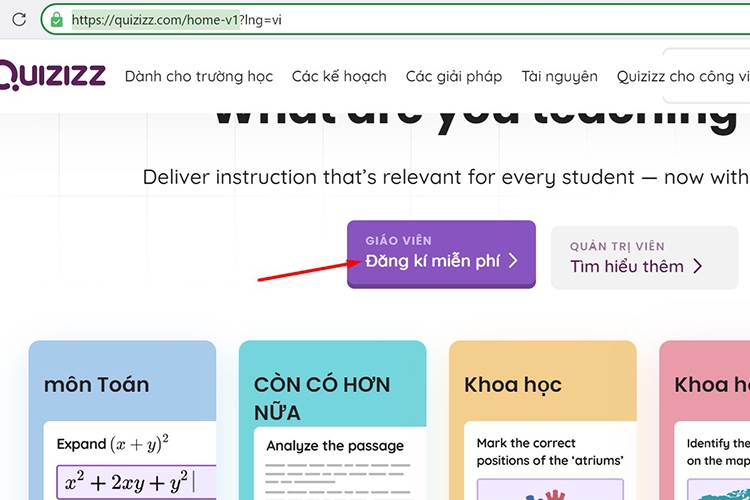
Task: Go to the Quizizz logo homepage
Action: point(52,76)
